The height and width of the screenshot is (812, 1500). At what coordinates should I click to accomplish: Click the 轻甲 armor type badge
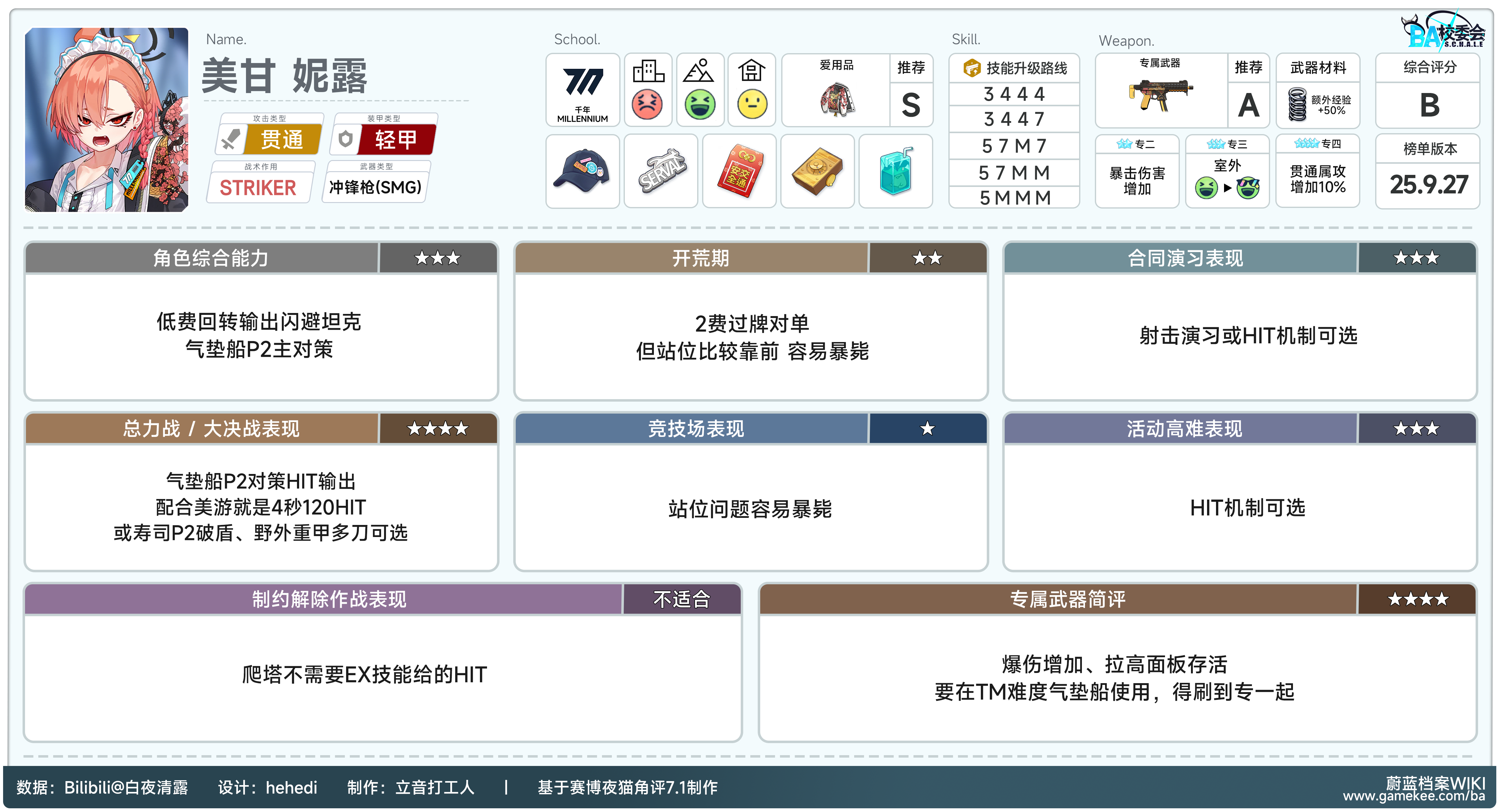tap(396, 140)
